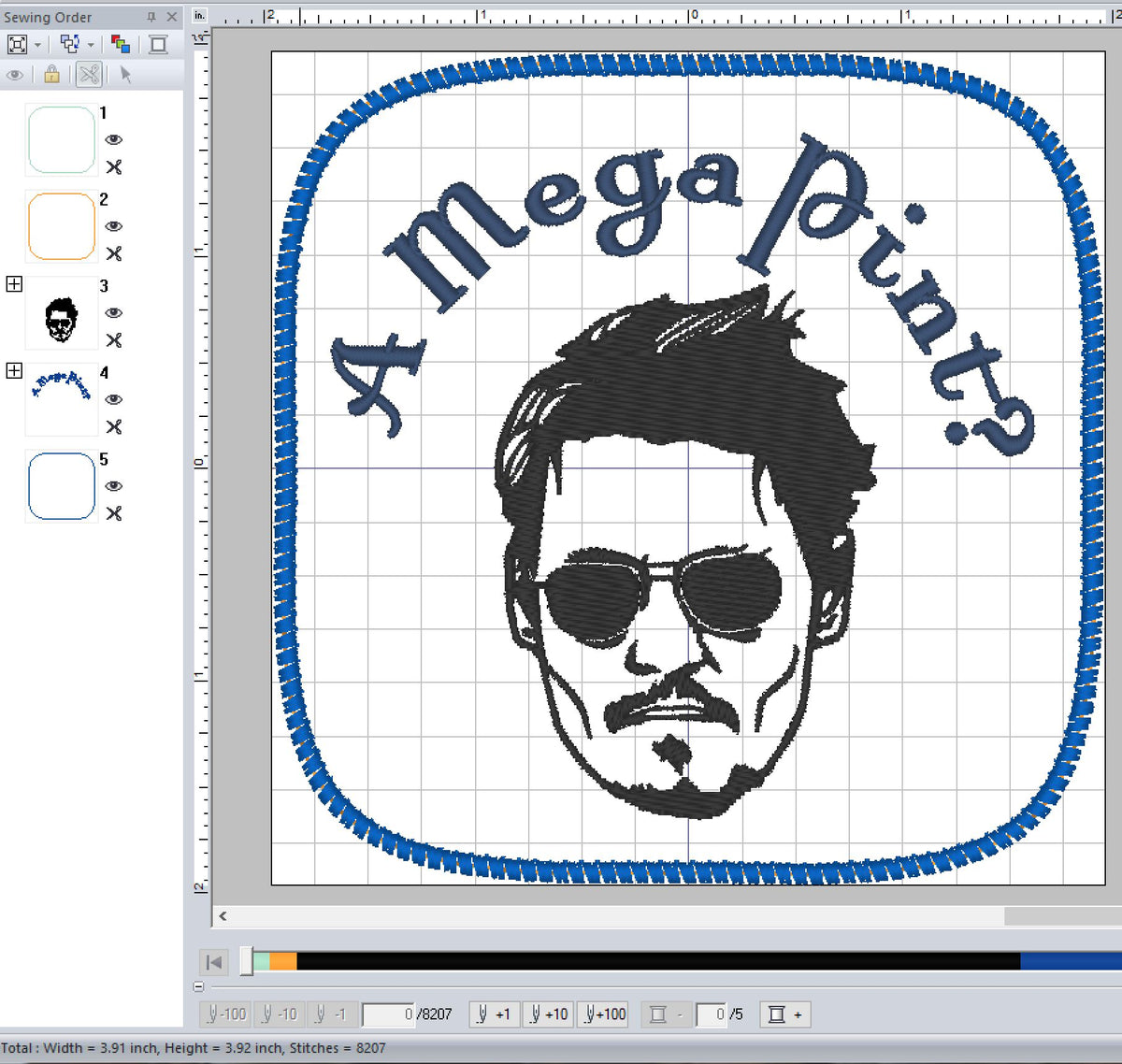Go to previous thread color

(x=666, y=1014)
